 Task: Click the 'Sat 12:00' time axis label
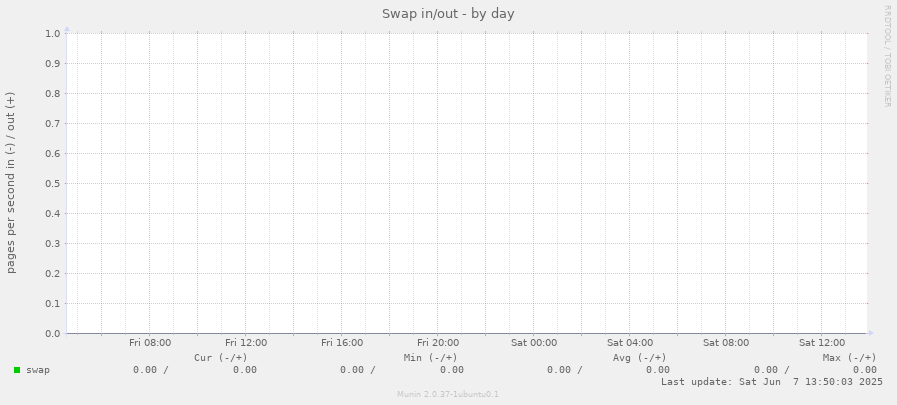[822, 343]
